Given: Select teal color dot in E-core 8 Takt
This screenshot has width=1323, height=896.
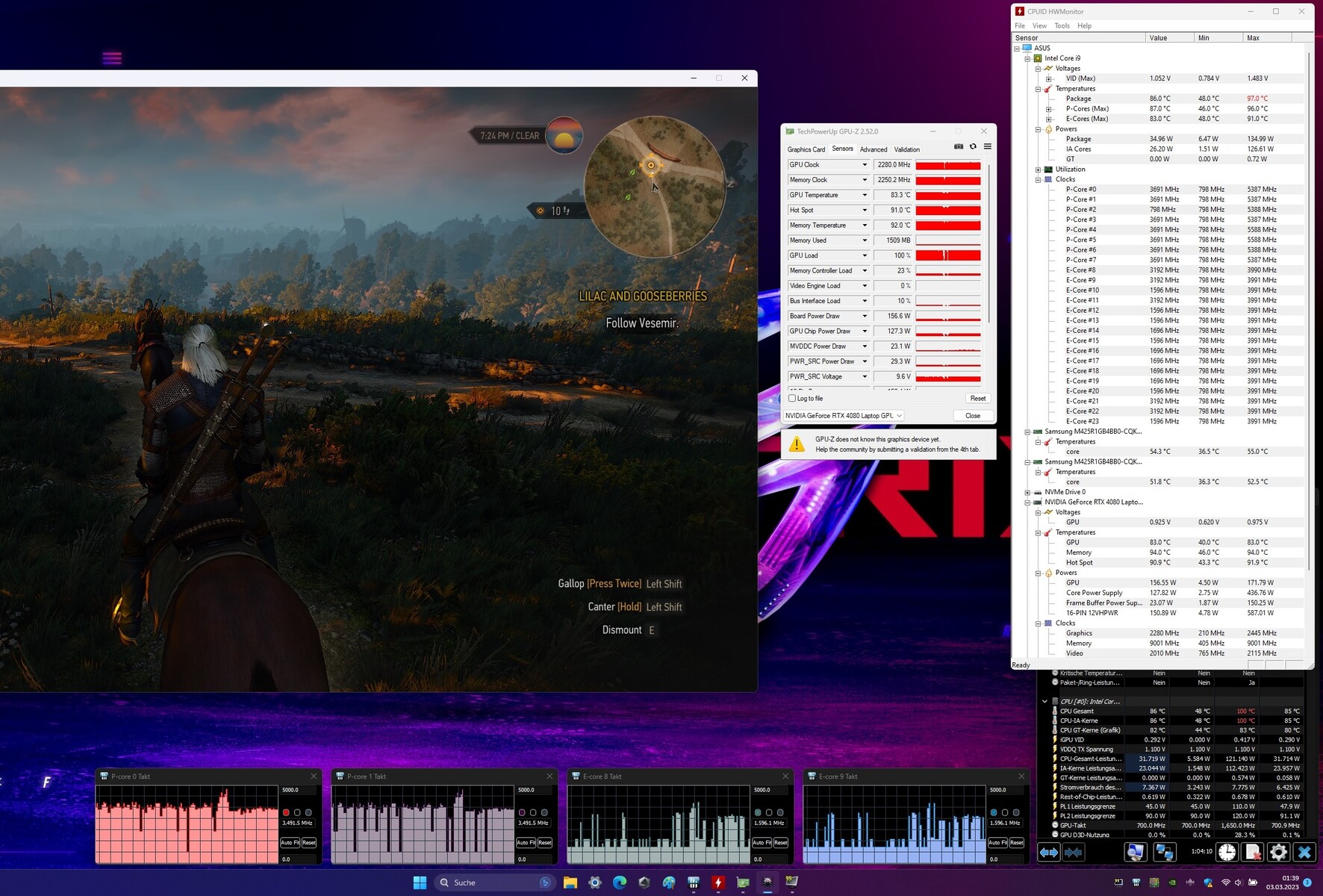Looking at the screenshot, I should (x=758, y=812).
